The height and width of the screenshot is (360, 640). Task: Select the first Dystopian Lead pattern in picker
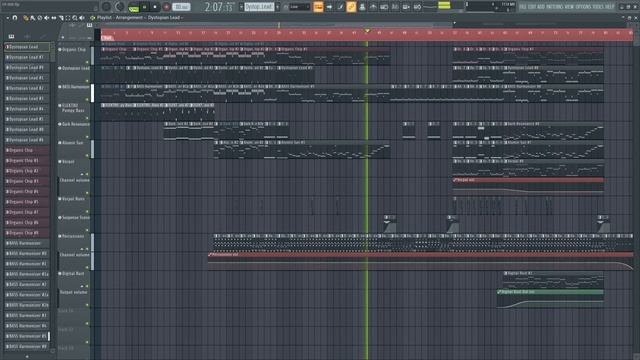pos(27,47)
